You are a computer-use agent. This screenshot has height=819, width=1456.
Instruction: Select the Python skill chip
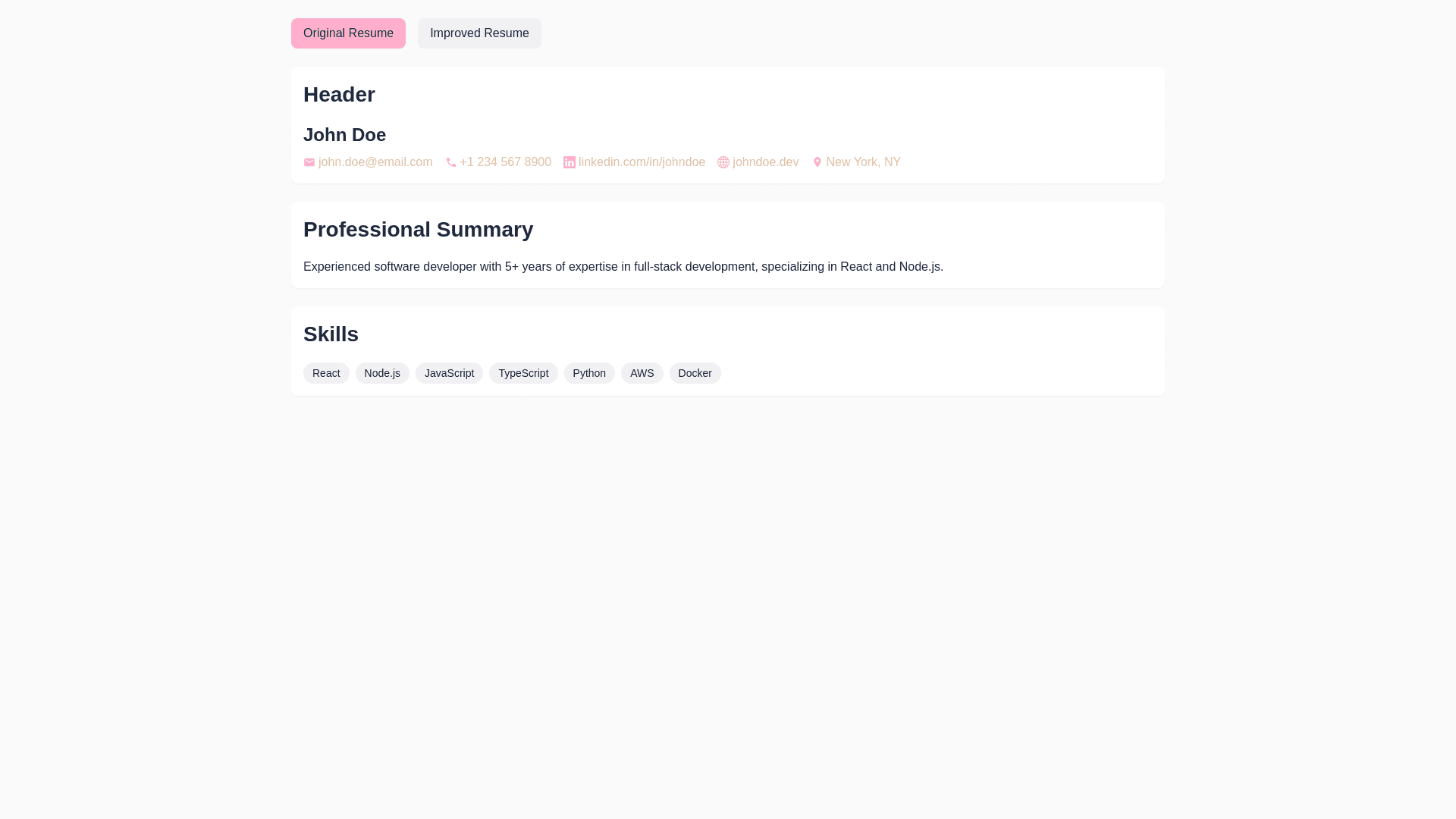pyautogui.click(x=589, y=373)
